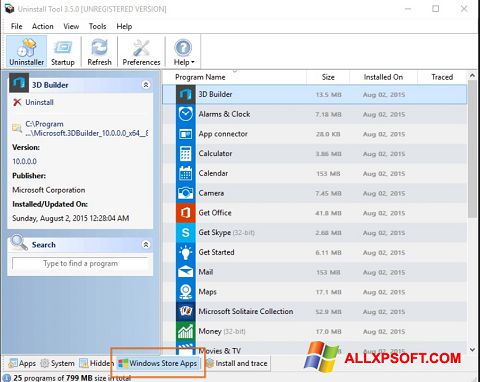Click the status bar info icon

pyautogui.click(x=7, y=378)
